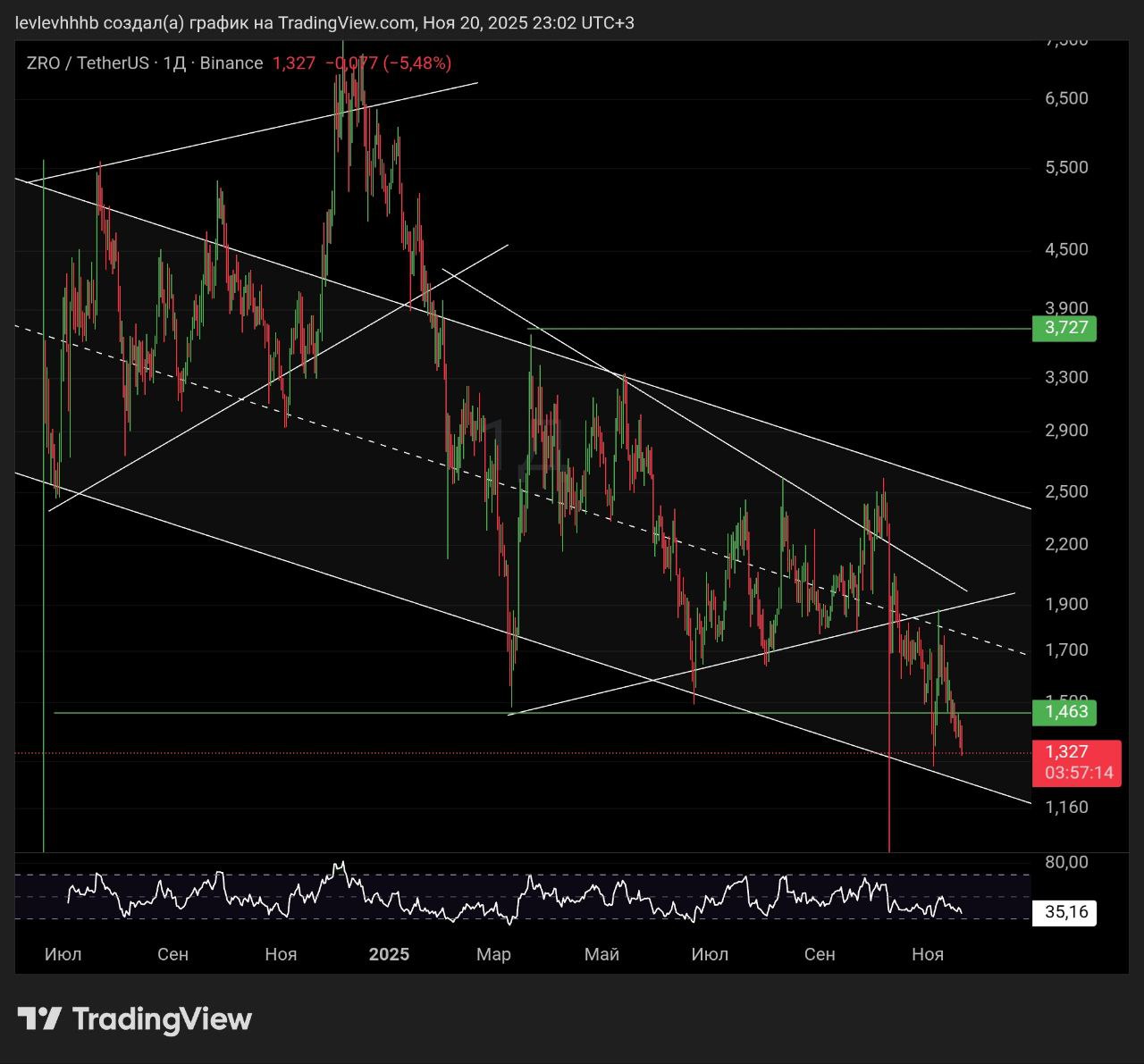The width and height of the screenshot is (1144, 1064).
Task: Select the green 1,463 price label
Action: pos(1064,712)
